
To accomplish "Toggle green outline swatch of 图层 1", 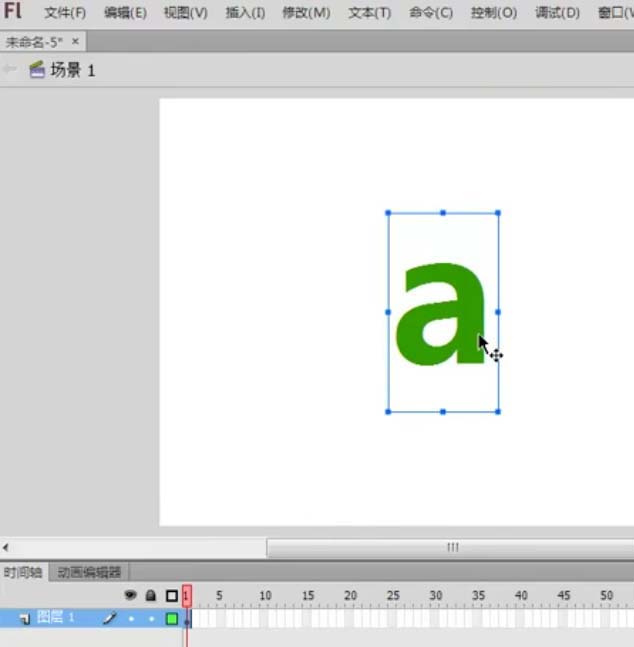I will tap(172, 619).
